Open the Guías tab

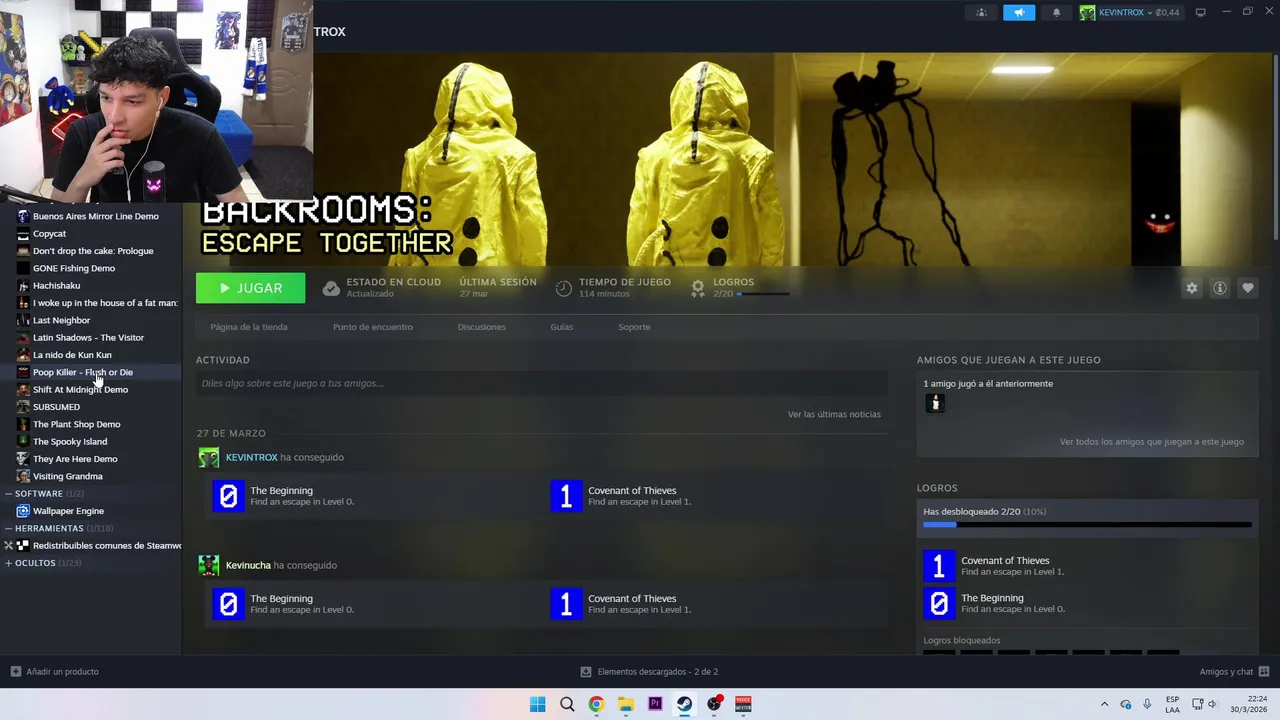pos(562,327)
